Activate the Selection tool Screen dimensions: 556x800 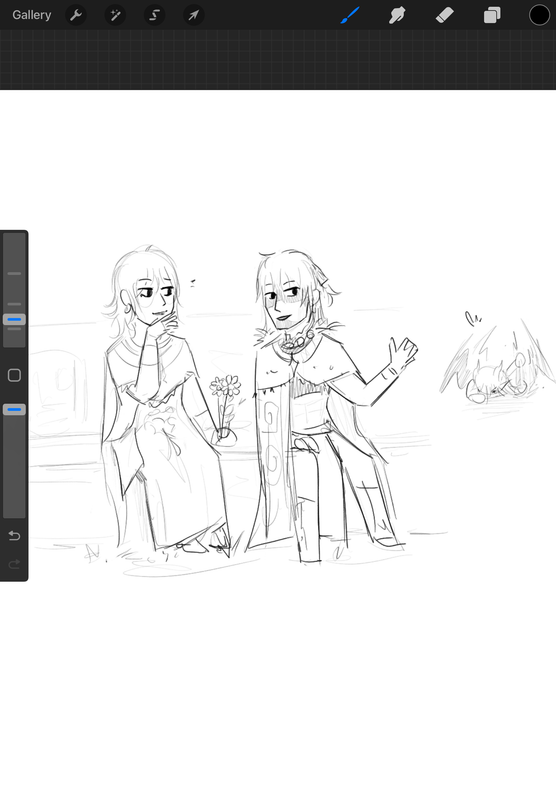tap(155, 15)
